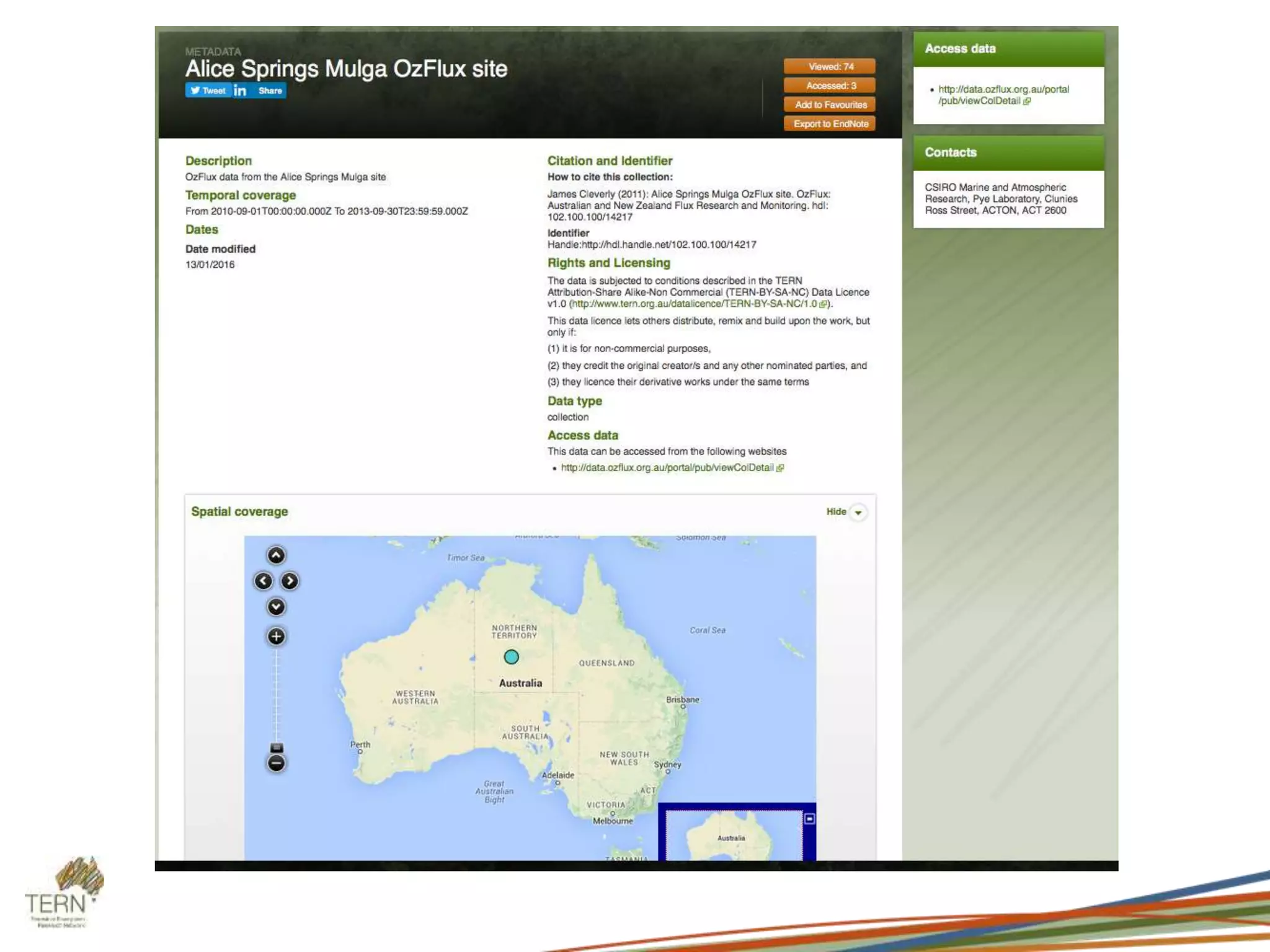Click the Australia overview minimap
The image size is (1270, 952).
pos(732,837)
